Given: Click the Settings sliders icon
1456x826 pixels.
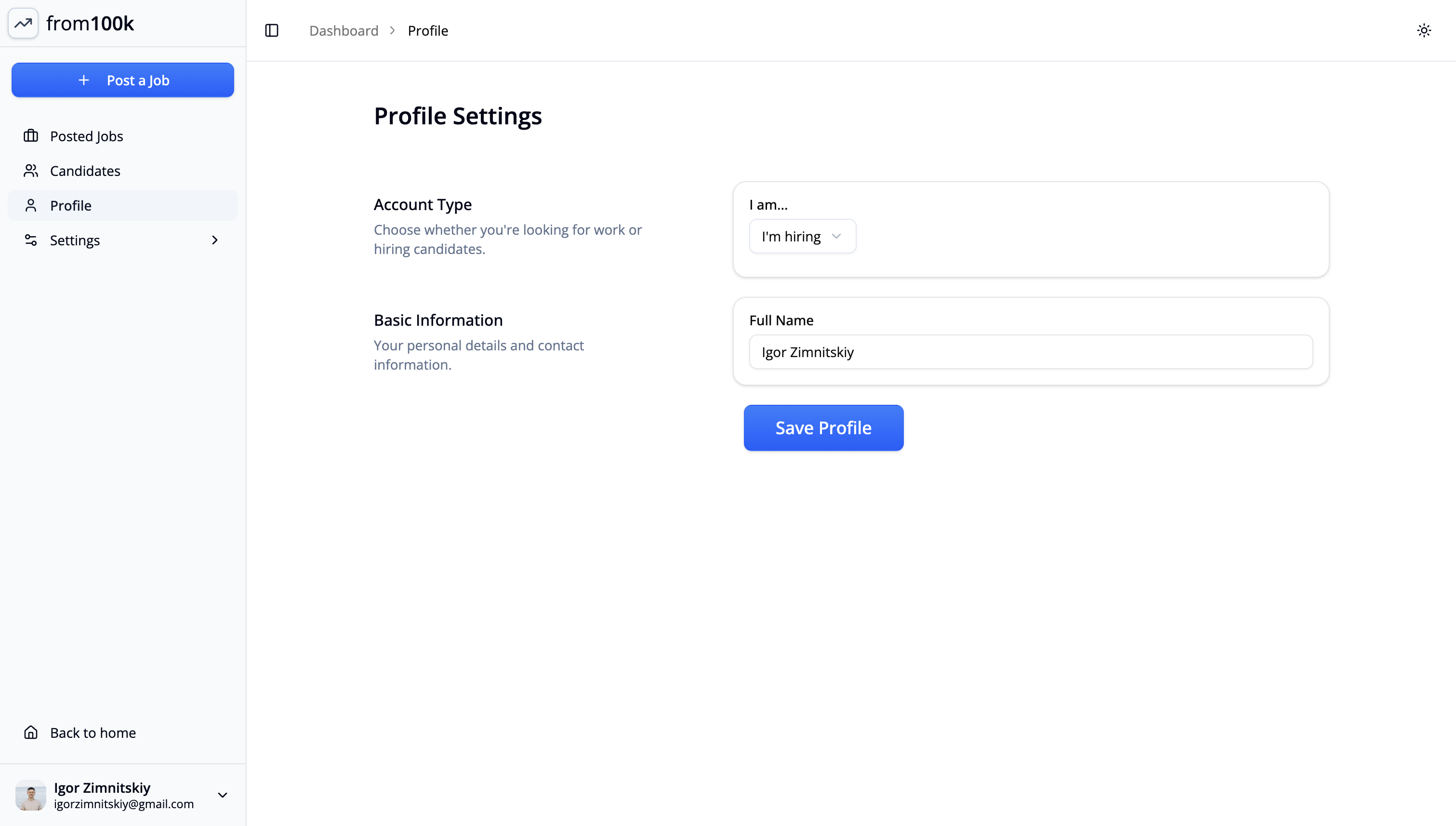Looking at the screenshot, I should [31, 240].
